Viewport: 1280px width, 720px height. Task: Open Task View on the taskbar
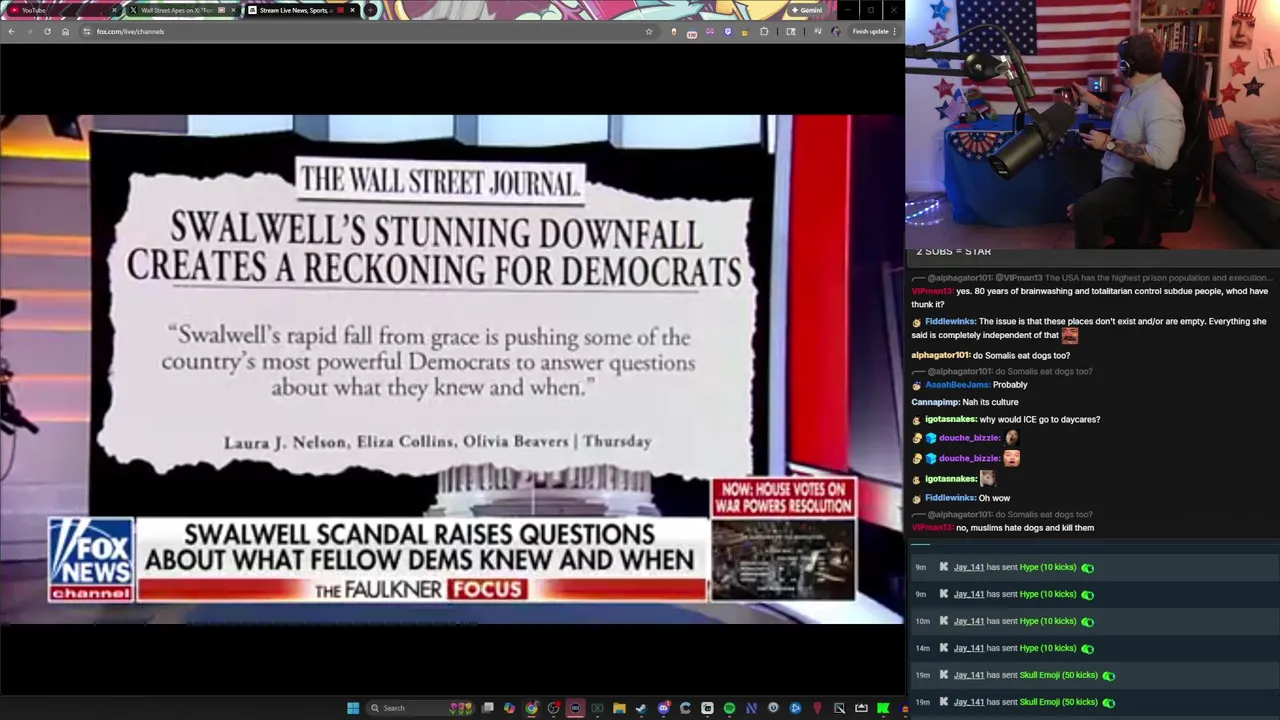point(487,708)
